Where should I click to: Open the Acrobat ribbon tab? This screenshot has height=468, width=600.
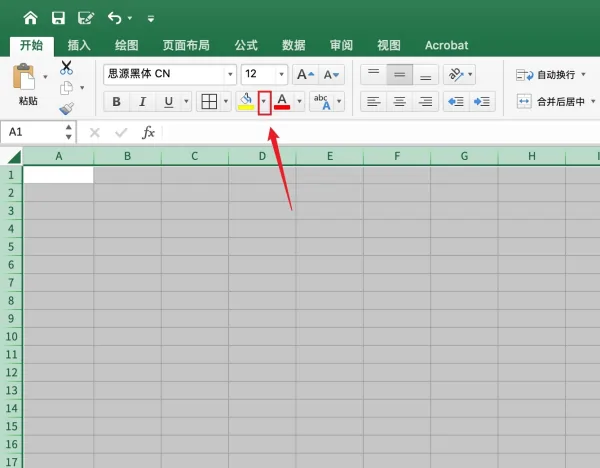(446, 46)
